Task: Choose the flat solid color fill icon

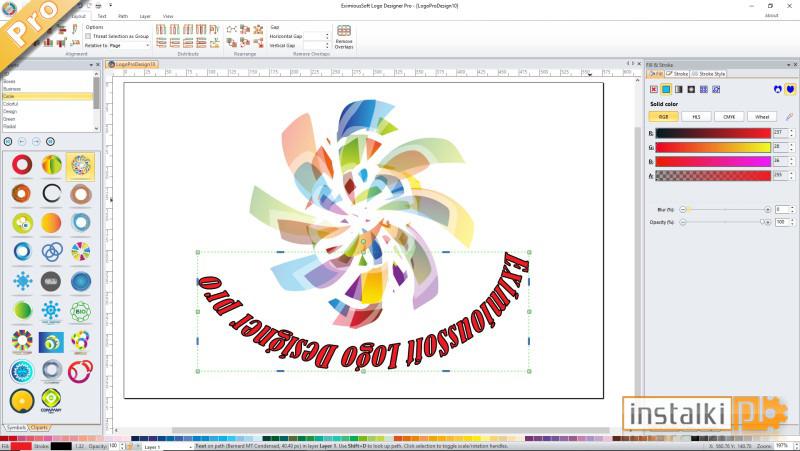Action: coord(666,89)
